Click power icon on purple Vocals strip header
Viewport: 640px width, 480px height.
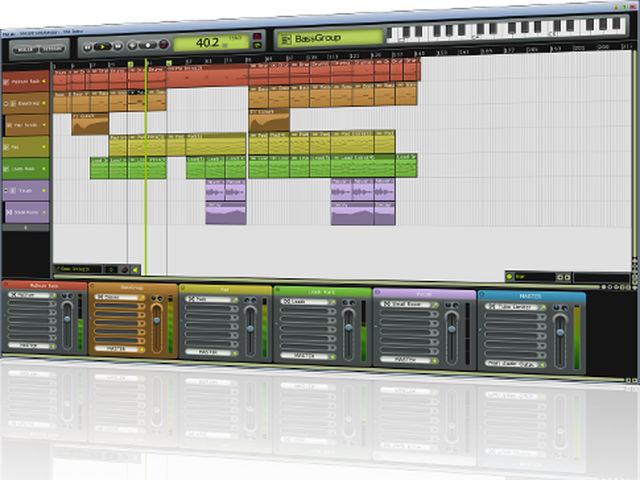click(378, 292)
